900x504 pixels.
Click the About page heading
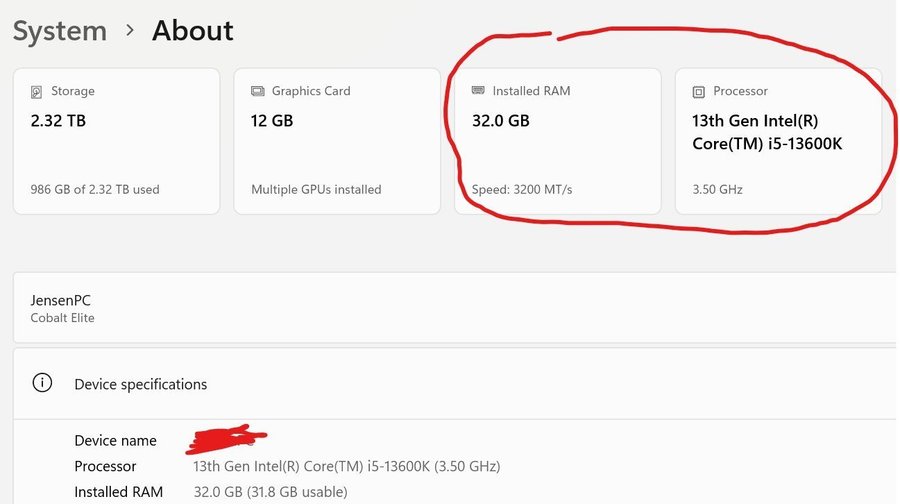coord(193,30)
